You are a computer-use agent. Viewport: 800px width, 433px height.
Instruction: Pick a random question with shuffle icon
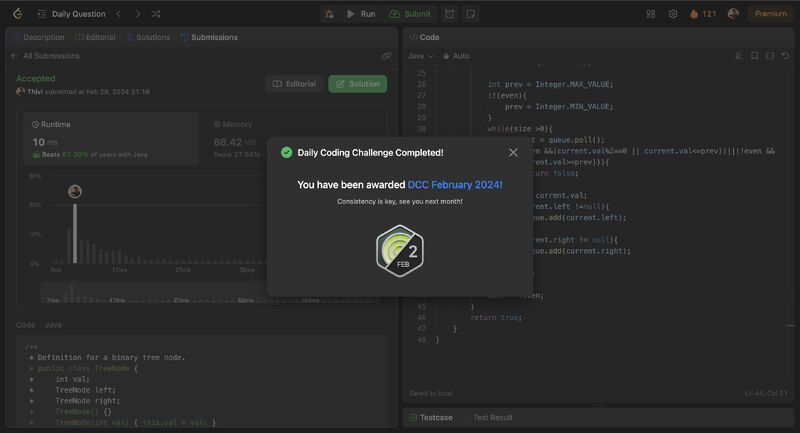[x=156, y=14]
